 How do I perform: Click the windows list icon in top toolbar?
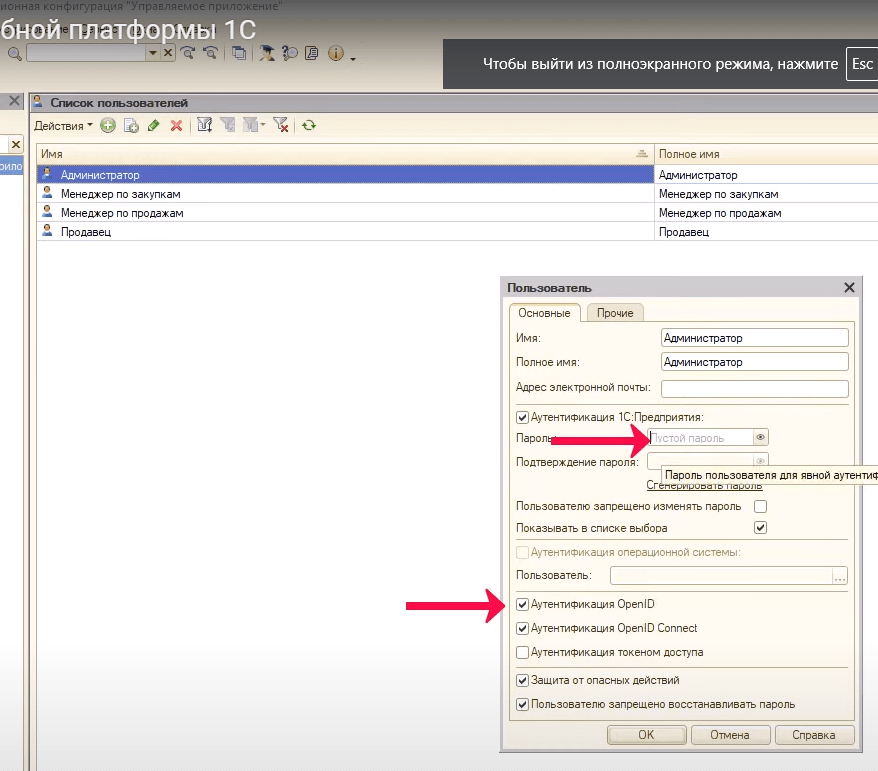[240, 53]
